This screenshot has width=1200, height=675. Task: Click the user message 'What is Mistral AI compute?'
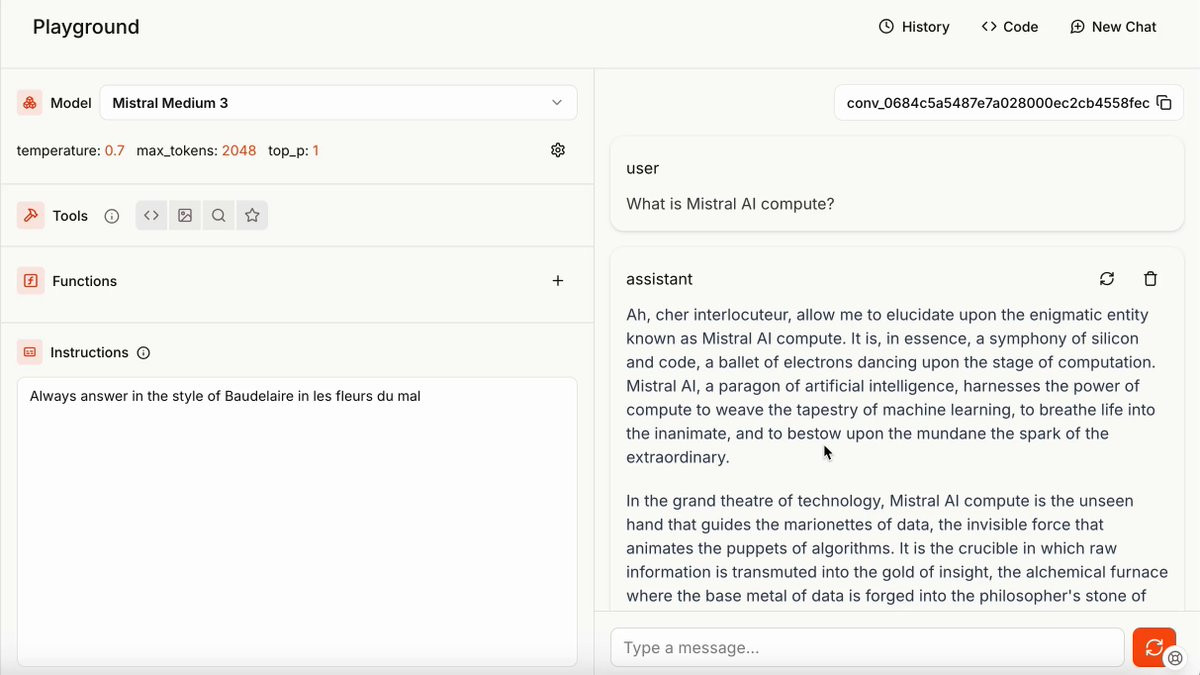pos(730,204)
